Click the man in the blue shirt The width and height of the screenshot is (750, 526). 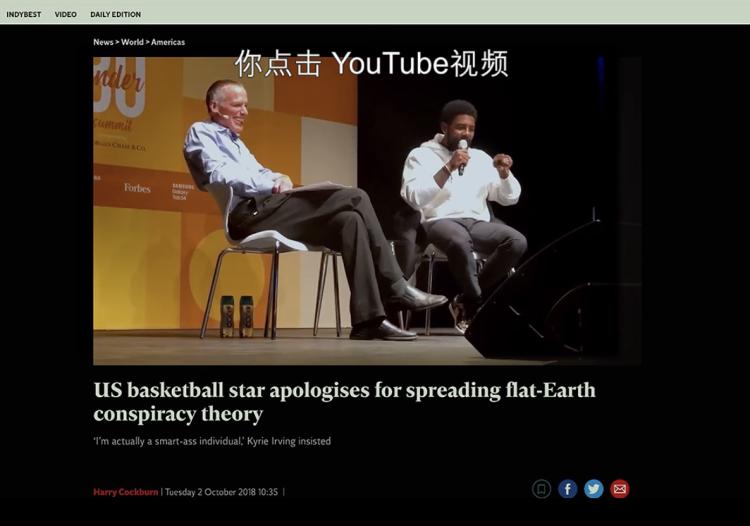(306, 210)
